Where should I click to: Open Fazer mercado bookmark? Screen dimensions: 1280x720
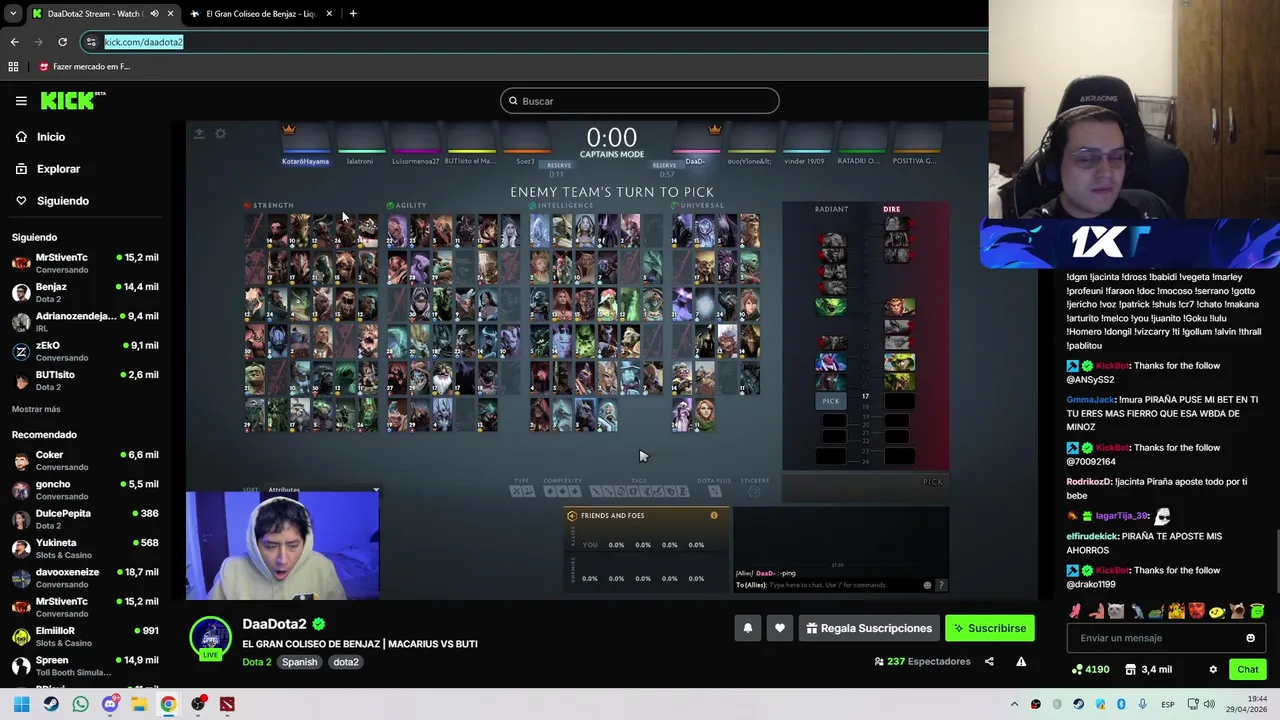[x=85, y=67]
